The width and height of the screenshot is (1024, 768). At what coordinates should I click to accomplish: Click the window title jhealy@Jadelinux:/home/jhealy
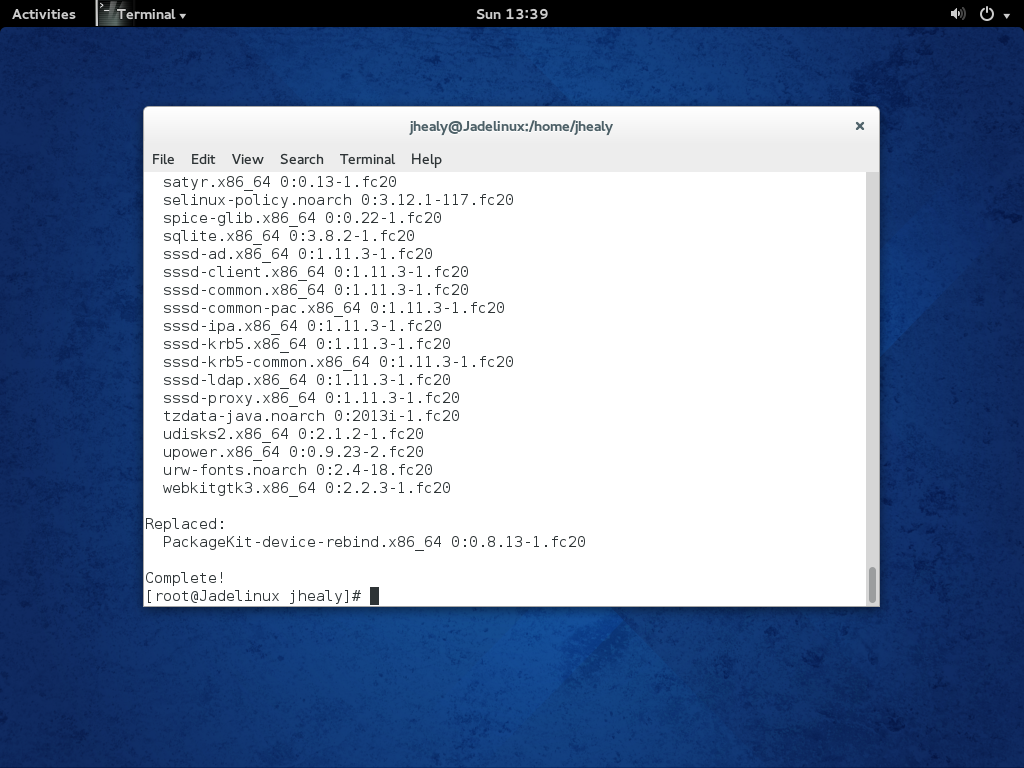(511, 127)
